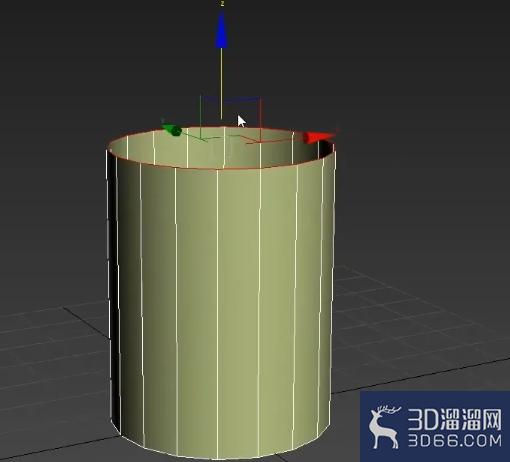The height and width of the screenshot is (462, 510).
Task: Grab the green Y-axis gizmo arrow
Action: (x=172, y=130)
